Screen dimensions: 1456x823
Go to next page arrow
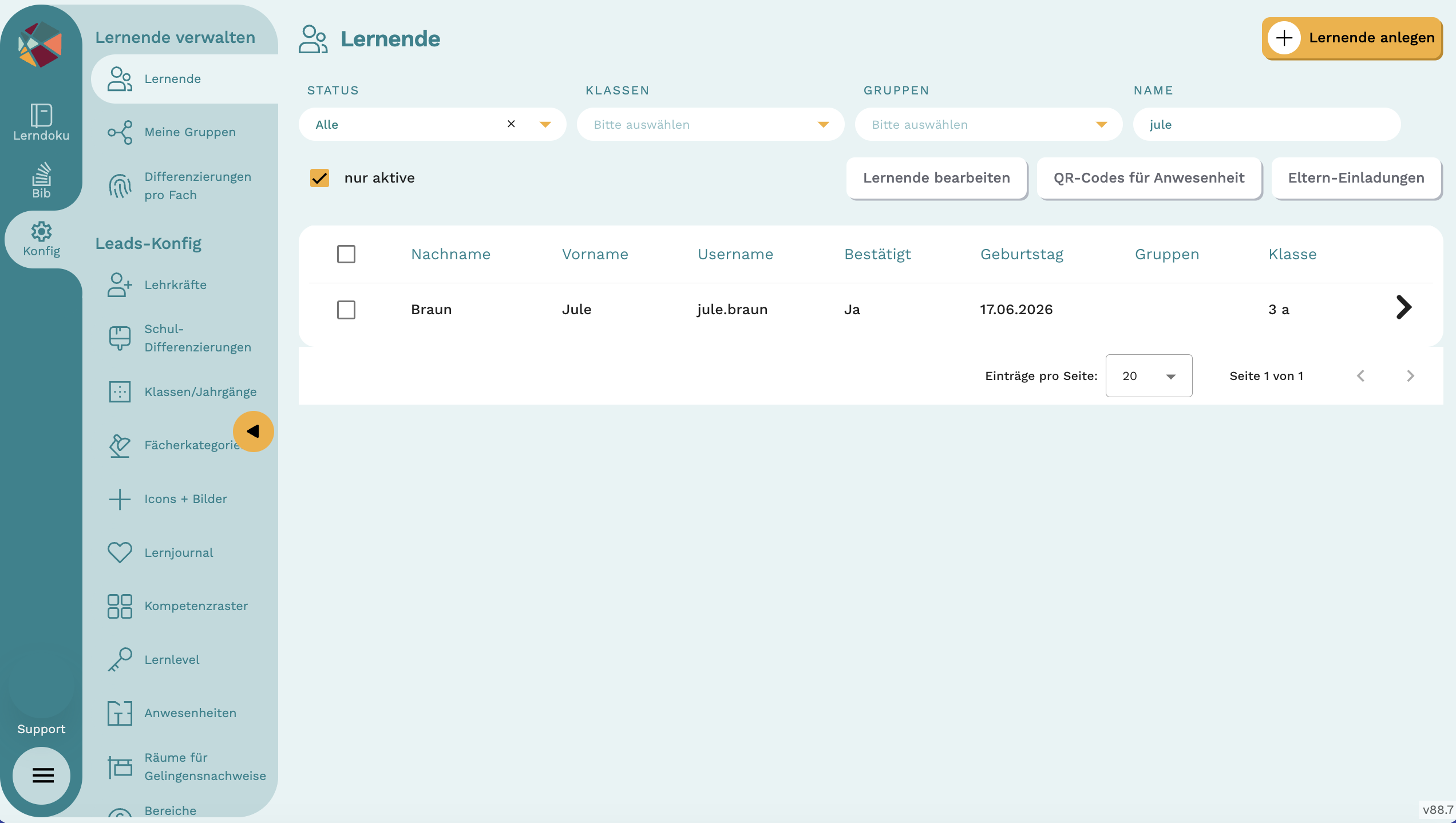[x=1410, y=375]
